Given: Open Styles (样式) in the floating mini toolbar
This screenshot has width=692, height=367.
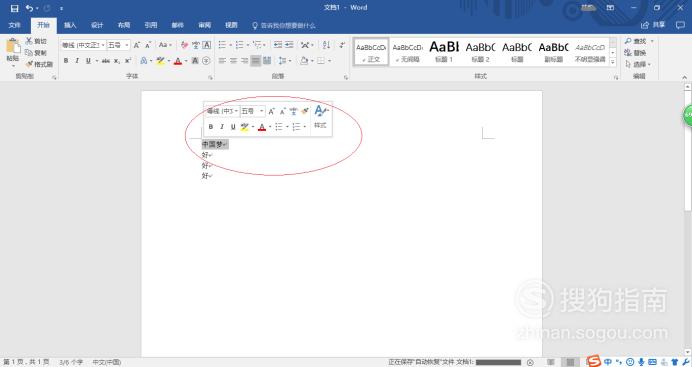Looking at the screenshot, I should [320, 117].
